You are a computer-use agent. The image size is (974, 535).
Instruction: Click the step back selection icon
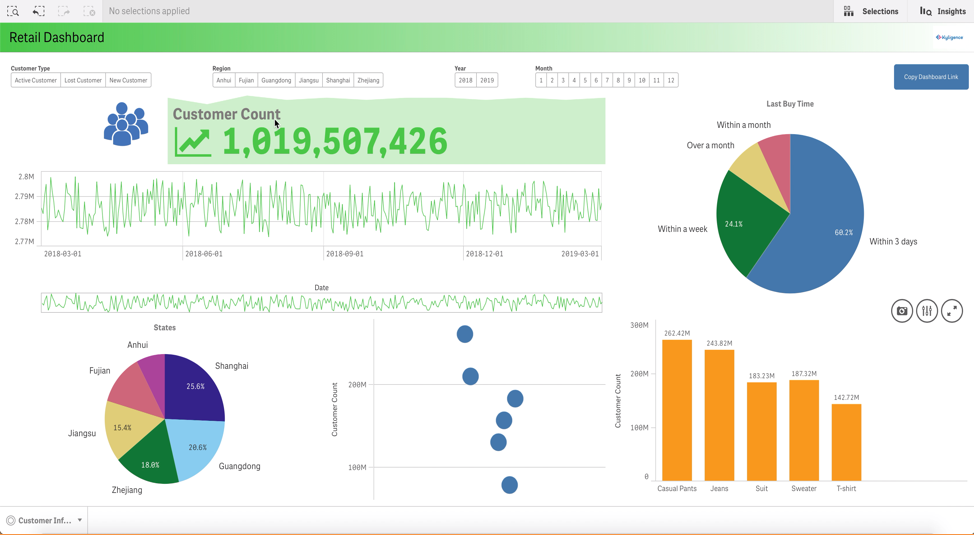pos(38,11)
